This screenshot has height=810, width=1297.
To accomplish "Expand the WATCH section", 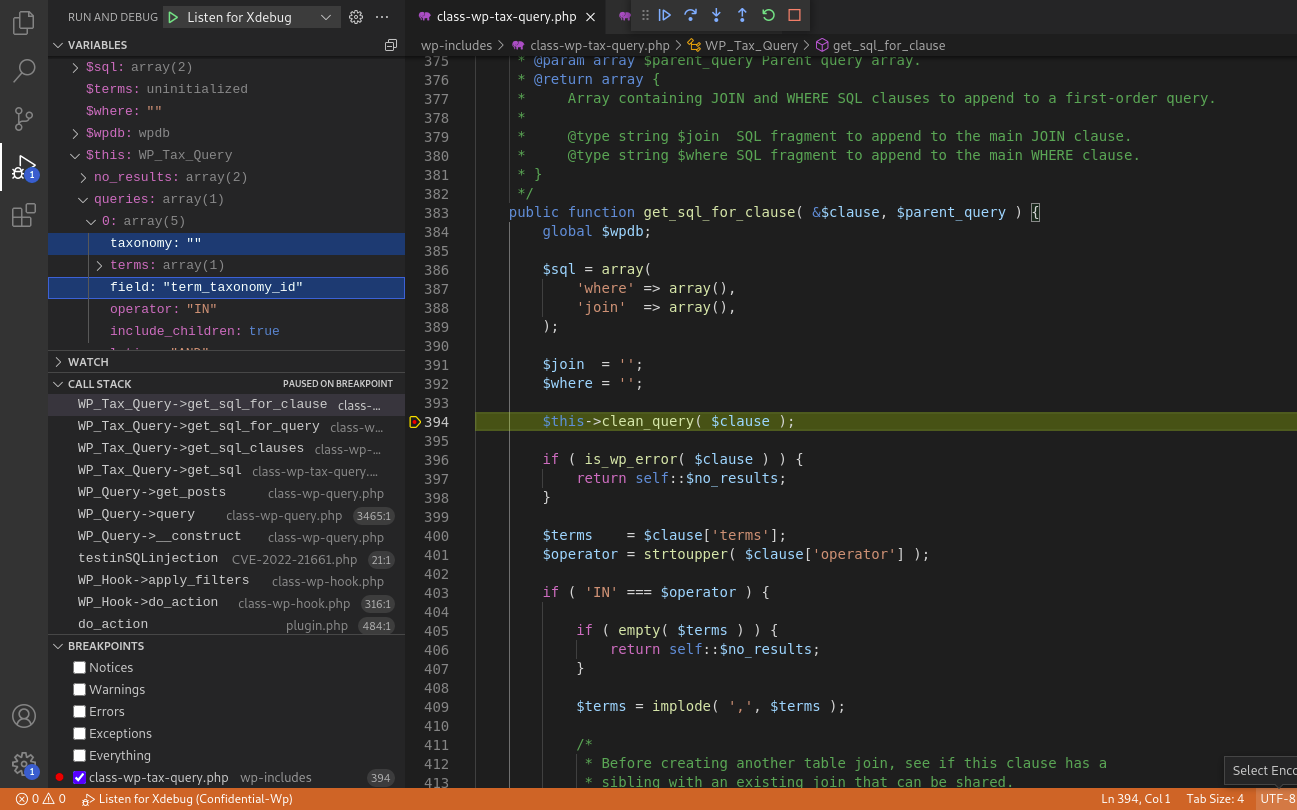I will point(89,361).
